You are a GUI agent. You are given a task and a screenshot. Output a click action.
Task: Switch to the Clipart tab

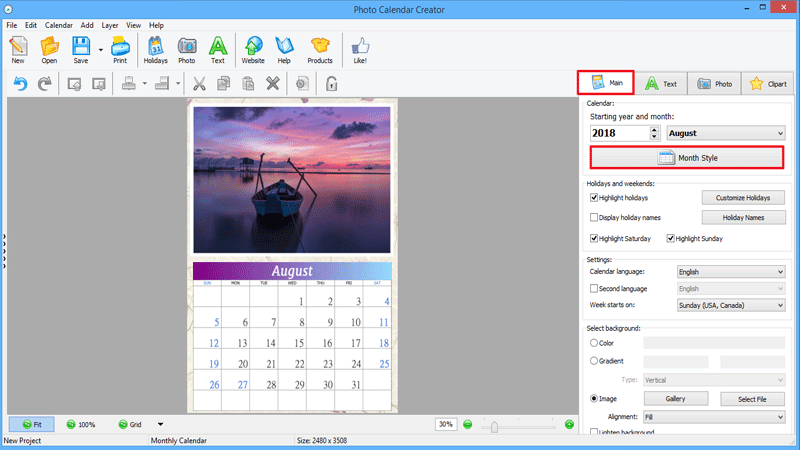coord(768,84)
